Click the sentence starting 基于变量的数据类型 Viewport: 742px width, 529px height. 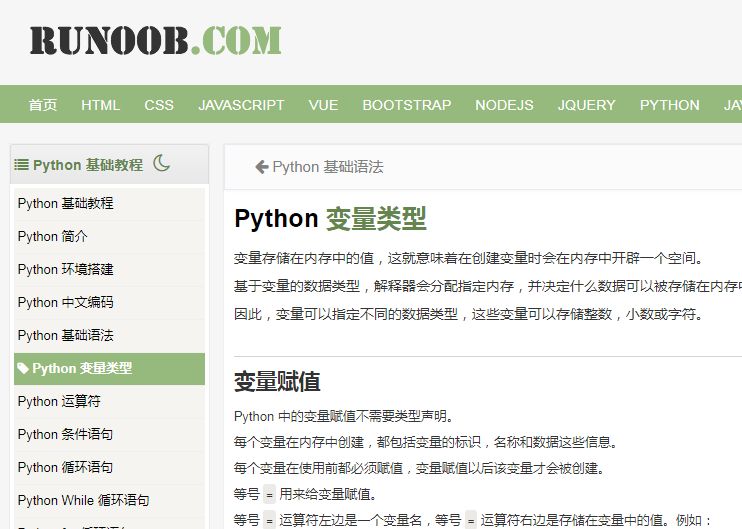[488, 286]
